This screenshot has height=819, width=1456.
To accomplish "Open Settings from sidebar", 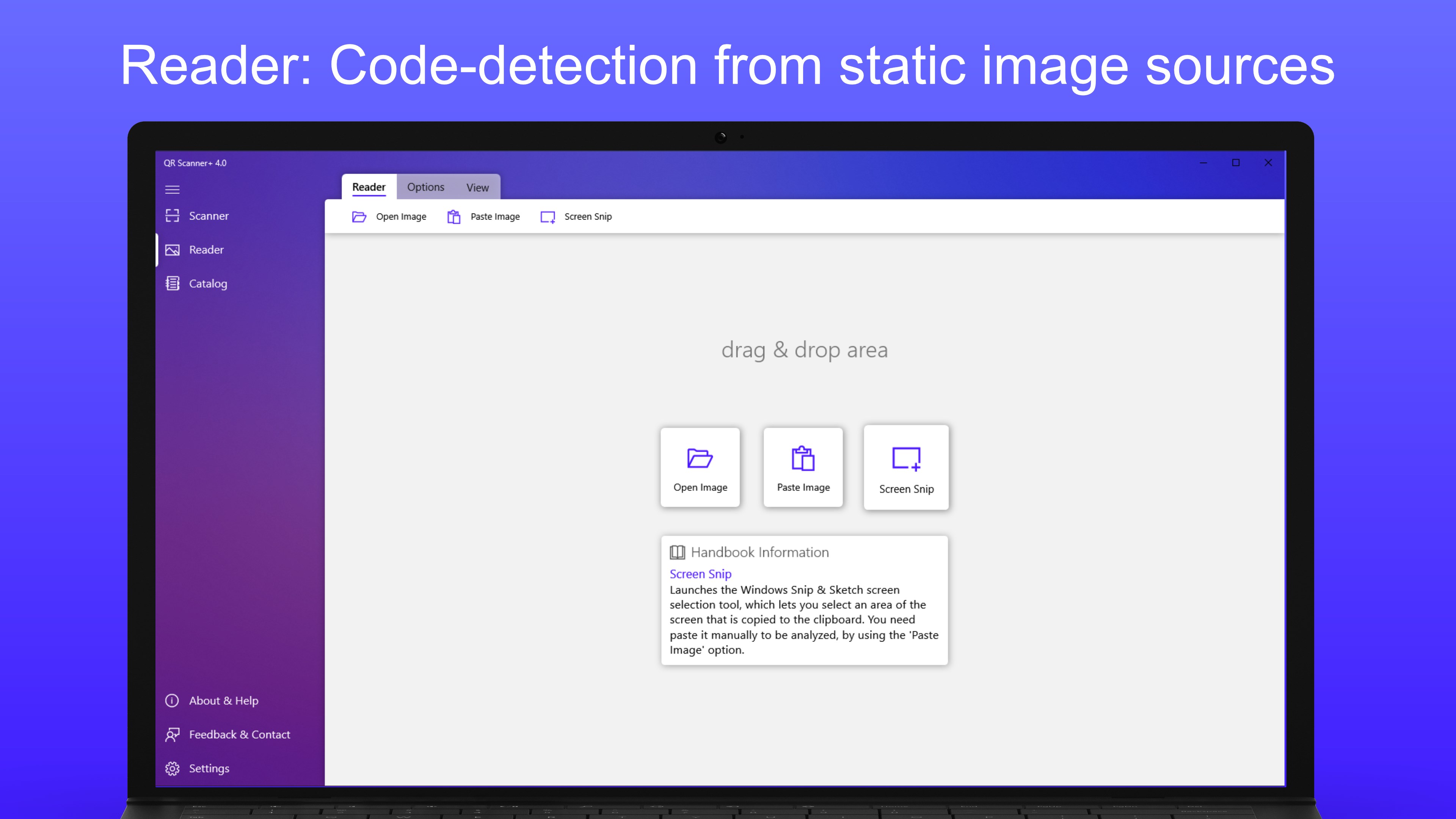I will (x=209, y=768).
